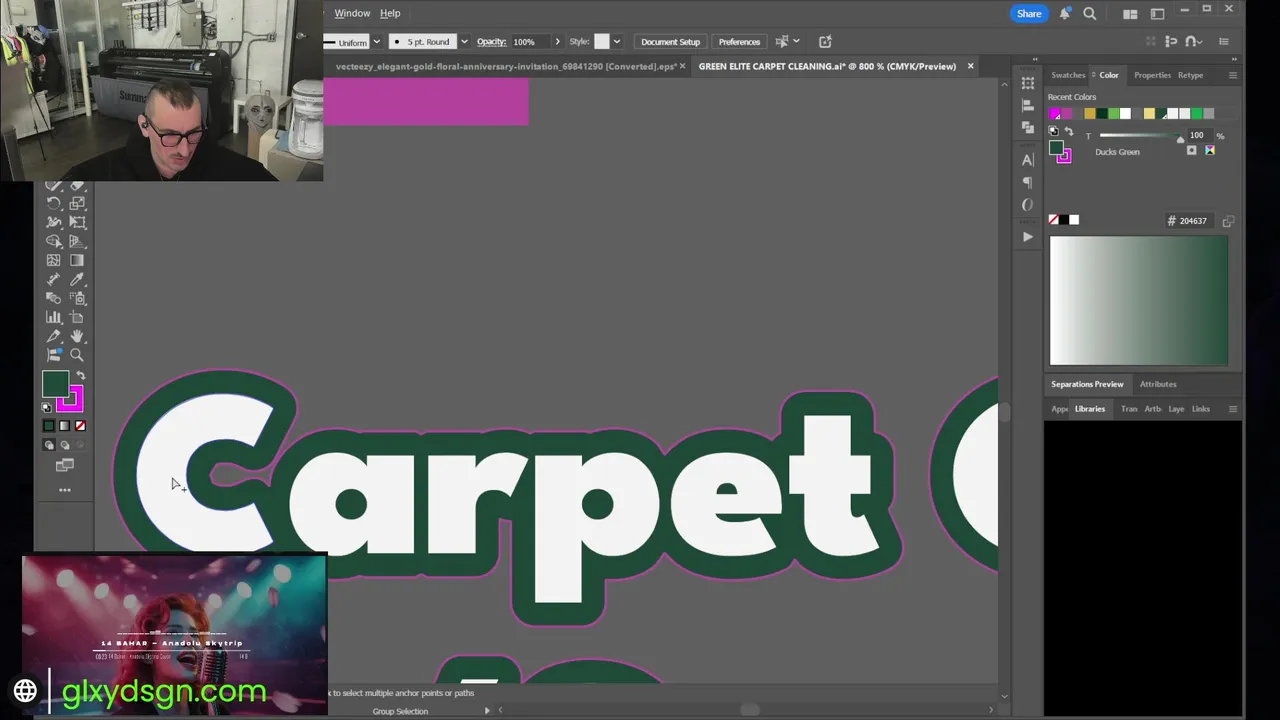Select the Perspective Grid tool
Screen dimensions: 1280x720
[77, 241]
